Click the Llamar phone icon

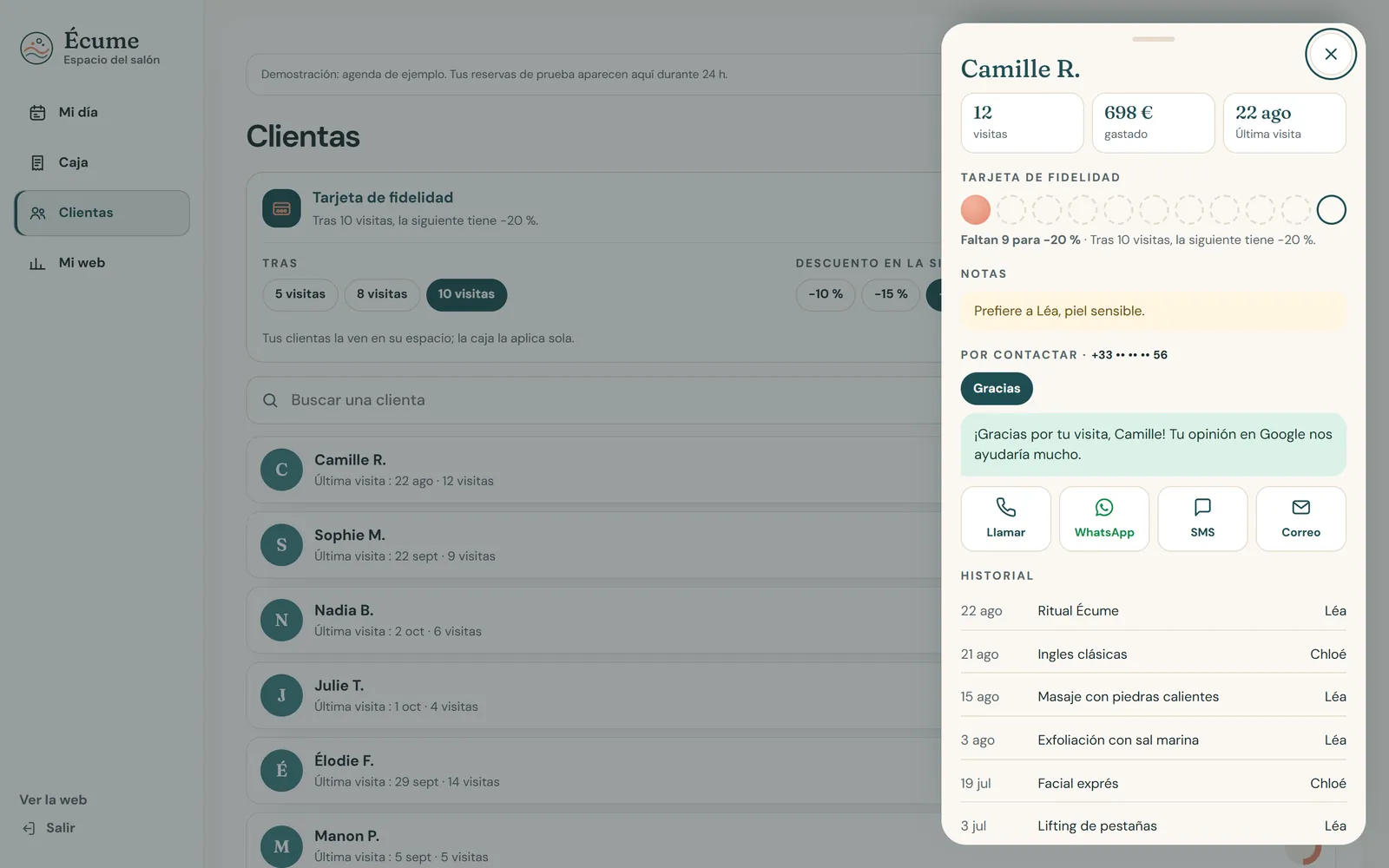click(x=1005, y=507)
